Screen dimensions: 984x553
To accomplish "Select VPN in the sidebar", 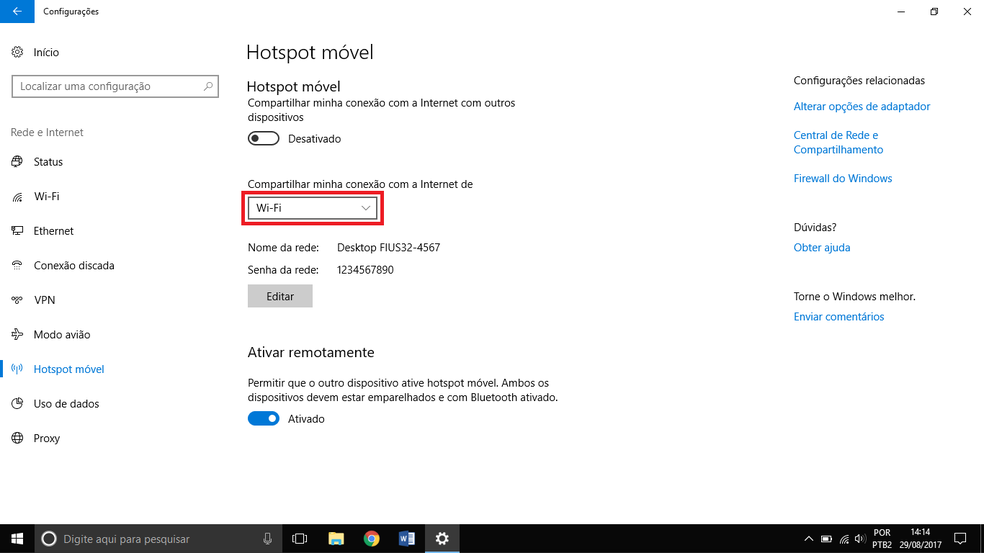I will pos(45,300).
